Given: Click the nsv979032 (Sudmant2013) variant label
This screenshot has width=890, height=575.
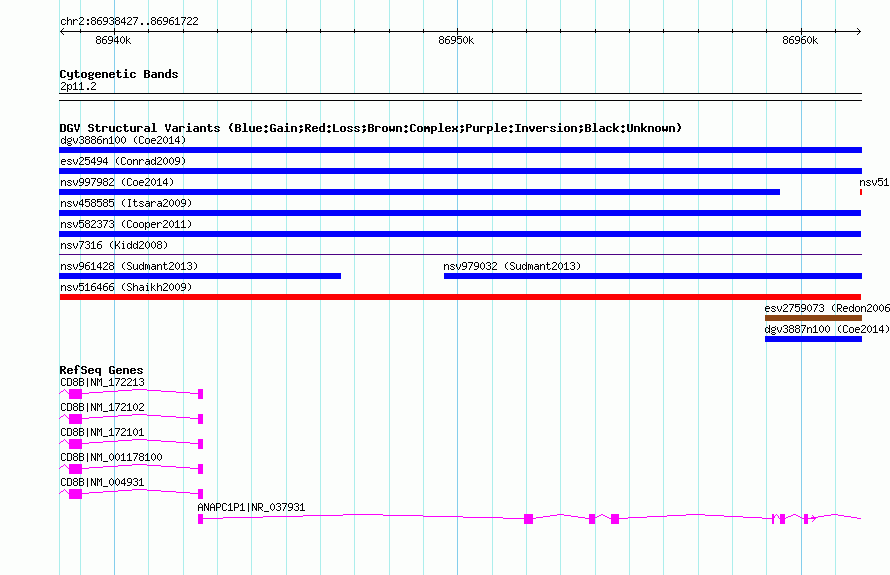Looking at the screenshot, I should pos(512,266).
